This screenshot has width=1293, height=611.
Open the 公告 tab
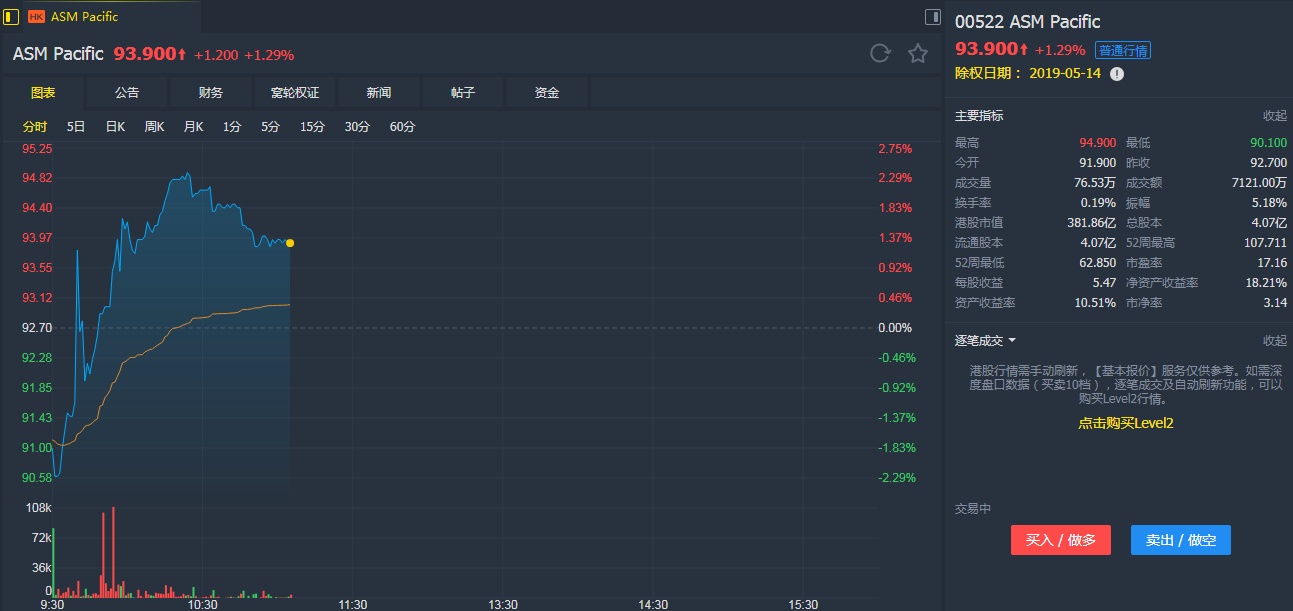[127, 93]
